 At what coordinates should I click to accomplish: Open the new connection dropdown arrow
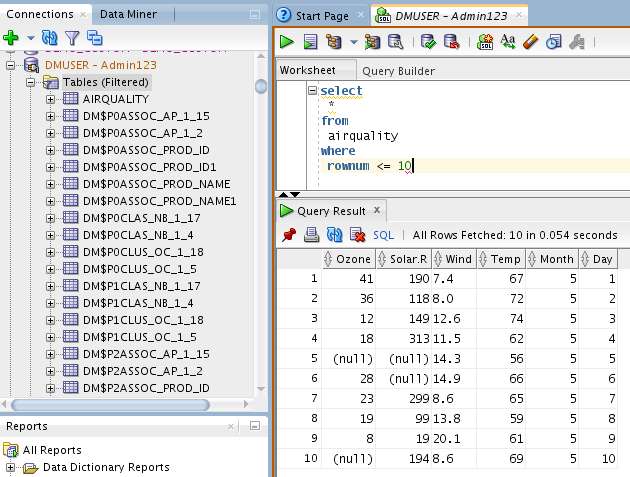click(29, 38)
